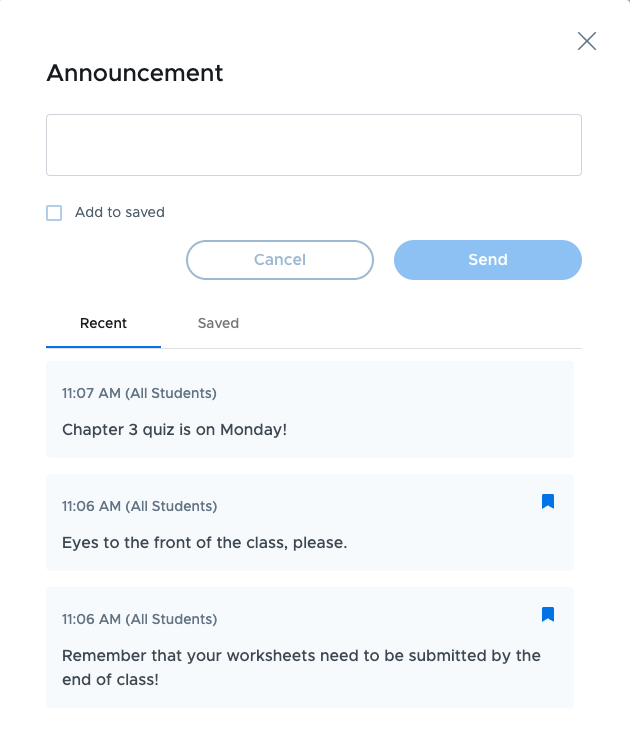
Task: Click the 11:06 AM timestamp above worksheets reminder
Action: (x=140, y=619)
